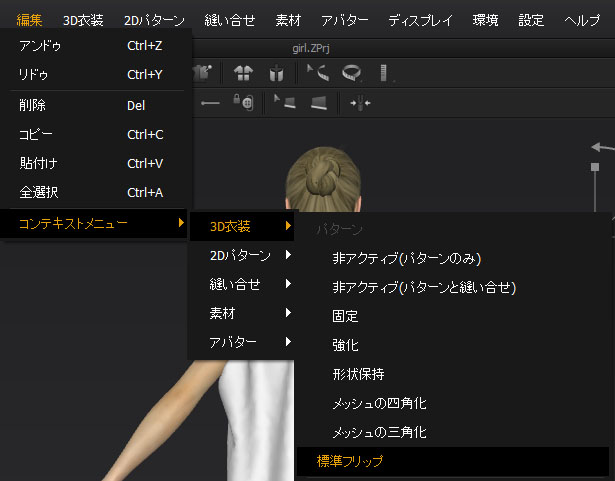
Task: Select 非アクティブ(パターンのみ) option
Action: 453,259
